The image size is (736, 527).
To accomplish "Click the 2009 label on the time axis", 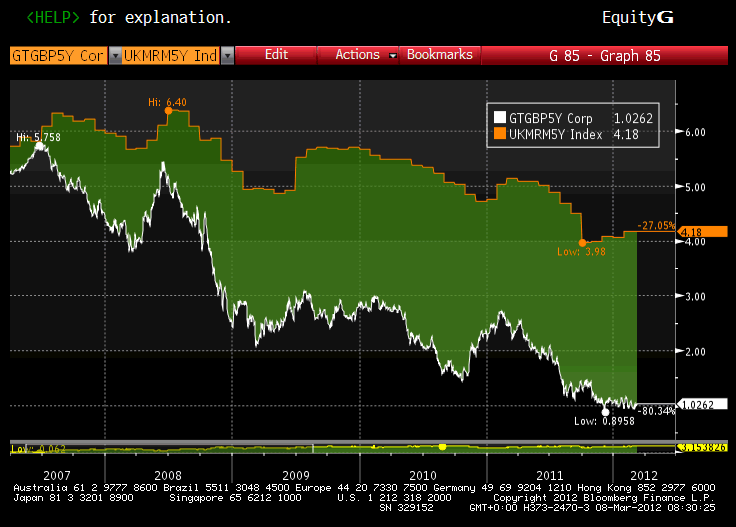I will [x=294, y=472].
